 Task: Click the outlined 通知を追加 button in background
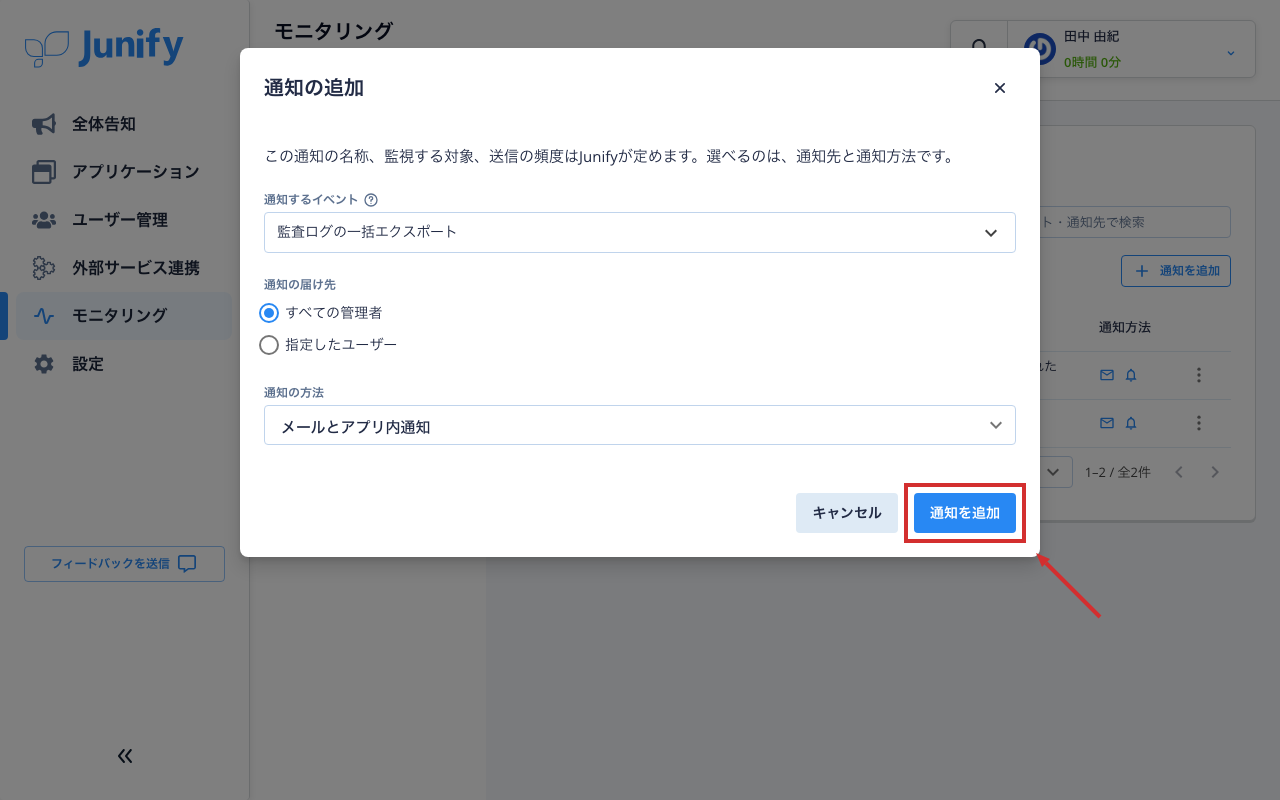(1176, 271)
